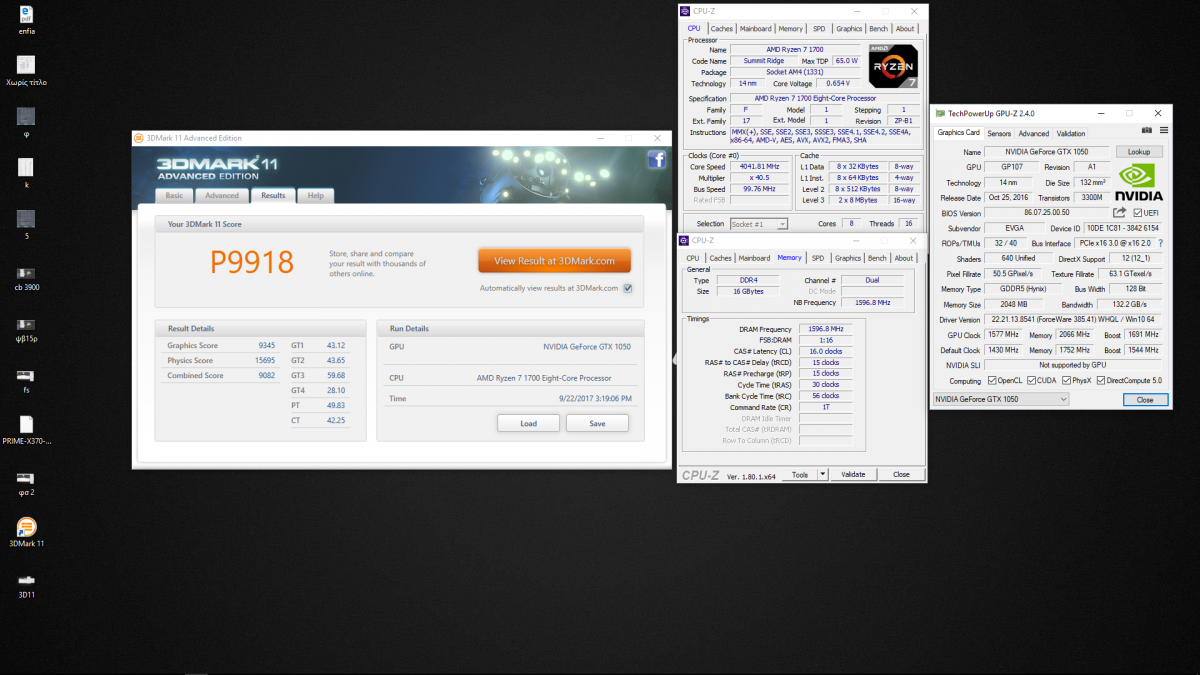Toggle the UEFI checkbox in GPU-Z
The width and height of the screenshot is (1200, 675).
click(1138, 213)
